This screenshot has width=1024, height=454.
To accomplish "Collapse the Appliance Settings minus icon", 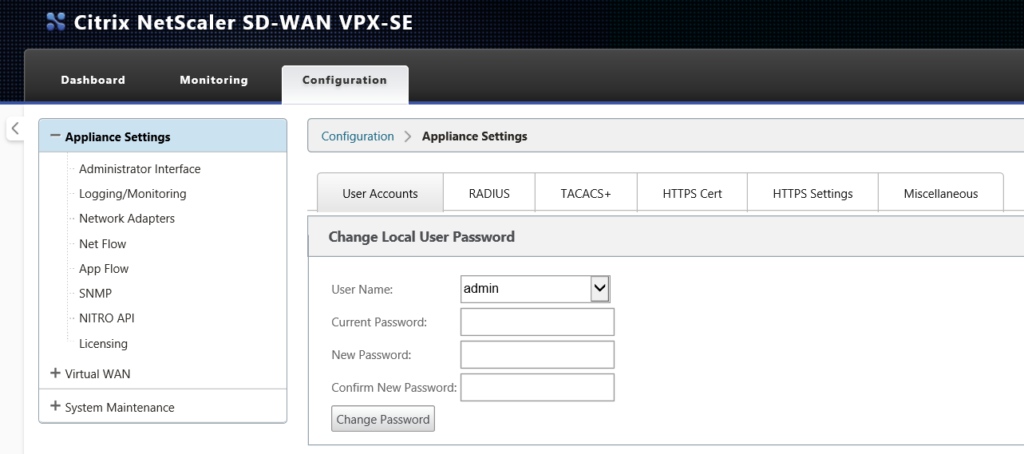I will [55, 136].
